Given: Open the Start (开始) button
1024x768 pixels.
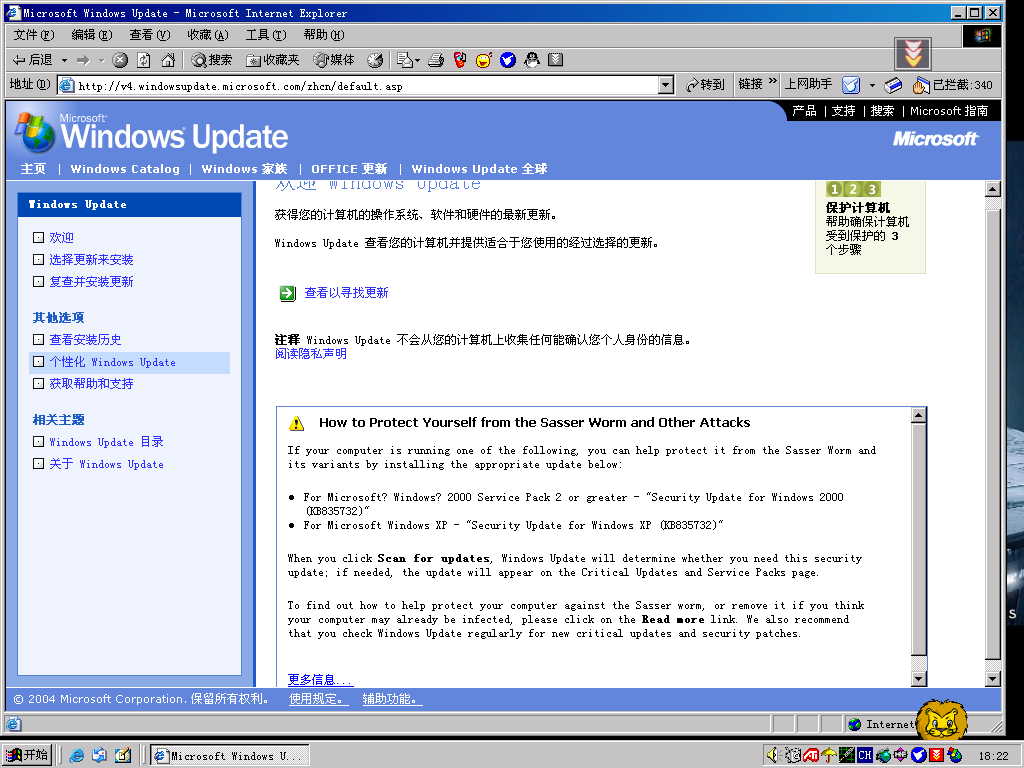Looking at the screenshot, I should coord(27,755).
